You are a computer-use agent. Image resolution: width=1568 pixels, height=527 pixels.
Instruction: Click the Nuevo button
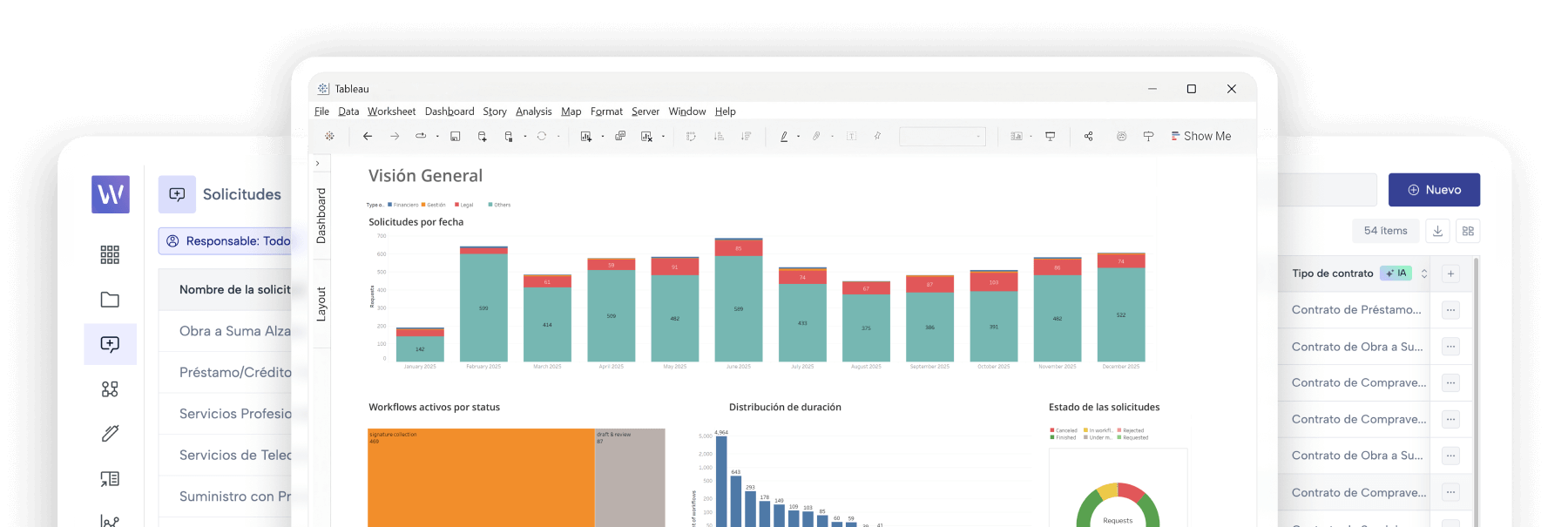(1434, 190)
